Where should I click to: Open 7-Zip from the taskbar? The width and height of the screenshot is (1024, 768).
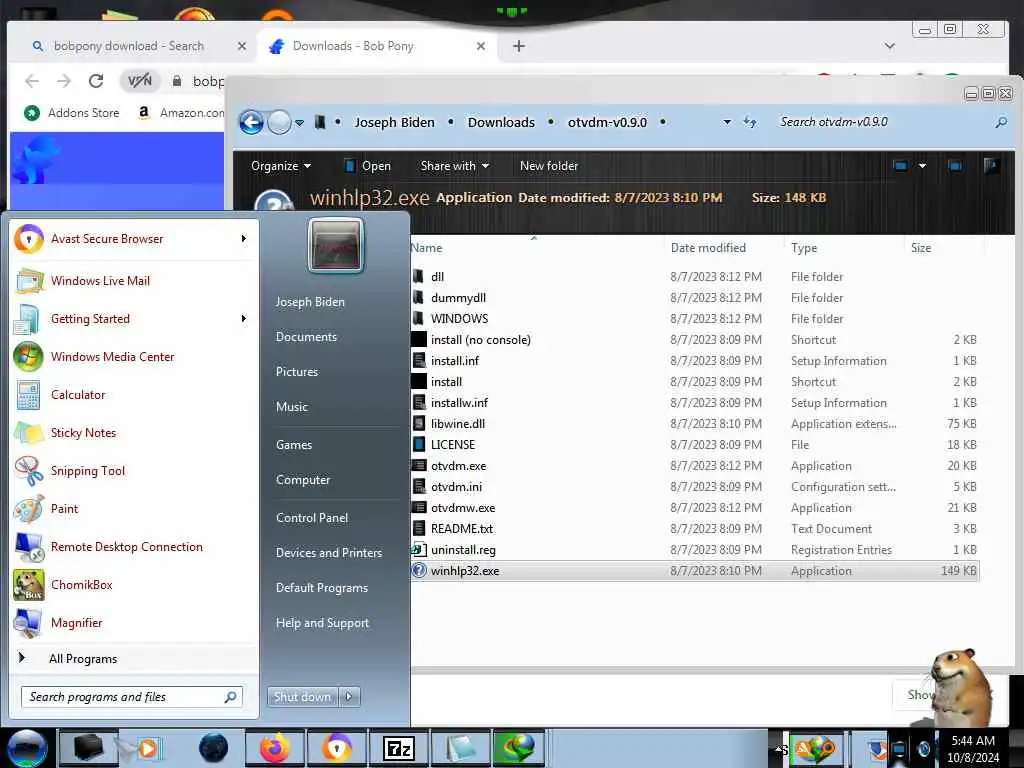[398, 748]
